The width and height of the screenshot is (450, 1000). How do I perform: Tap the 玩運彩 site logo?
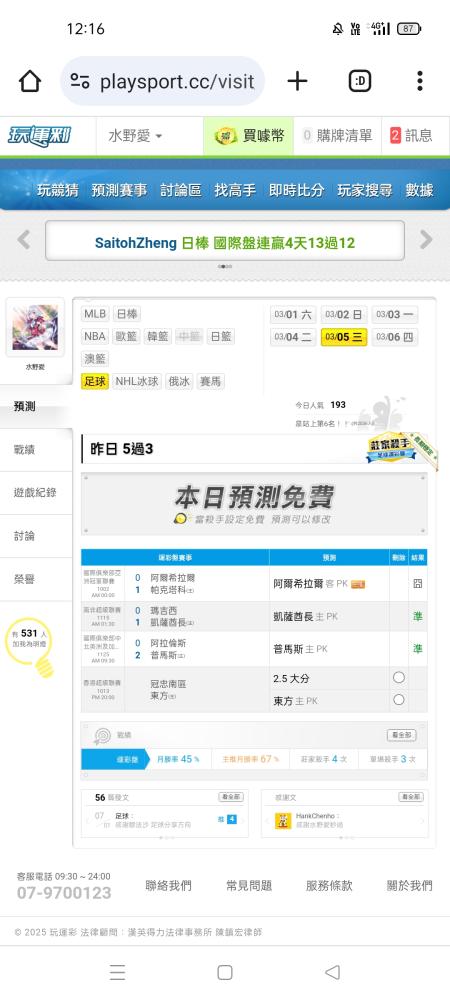40,135
